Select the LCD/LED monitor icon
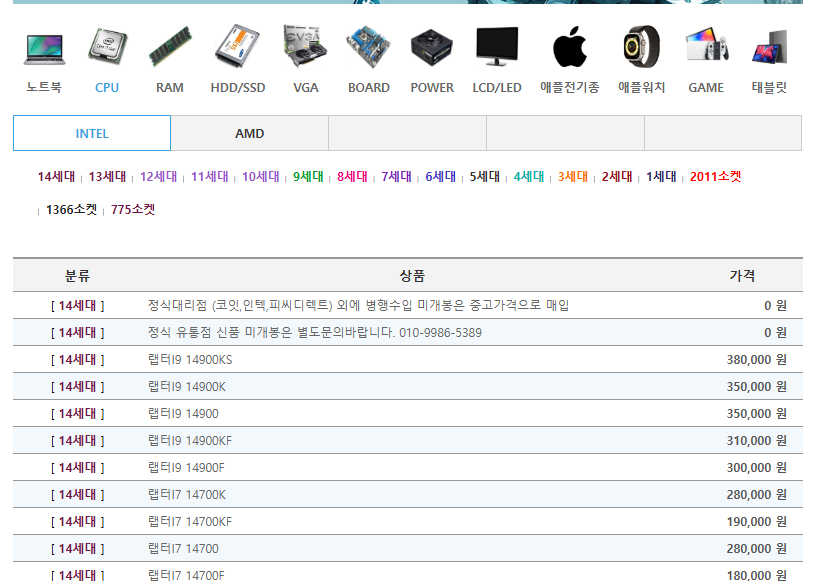This screenshot has height=581, width=814. tap(497, 46)
